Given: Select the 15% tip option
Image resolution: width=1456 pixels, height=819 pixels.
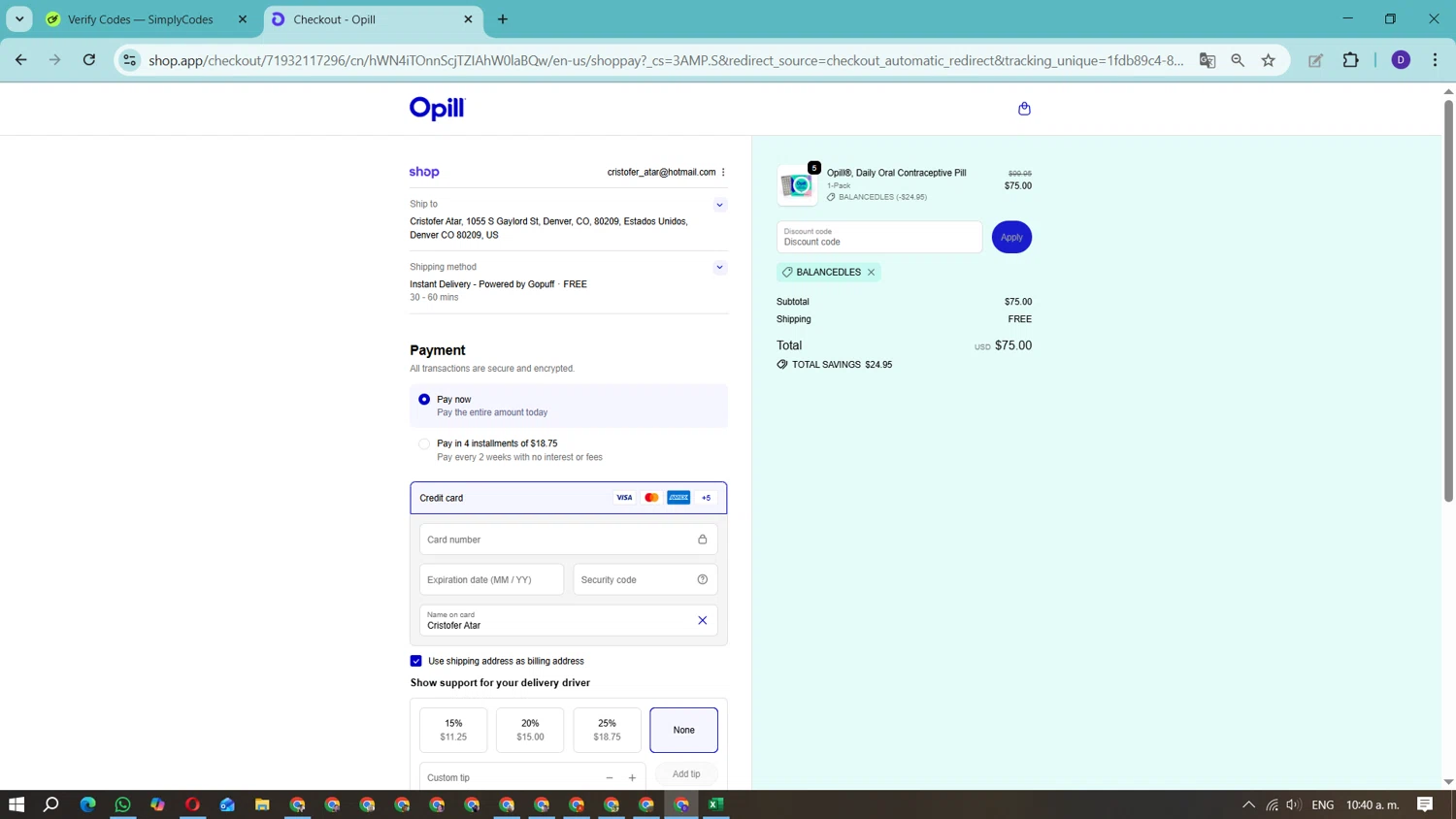Looking at the screenshot, I should pyautogui.click(x=453, y=730).
